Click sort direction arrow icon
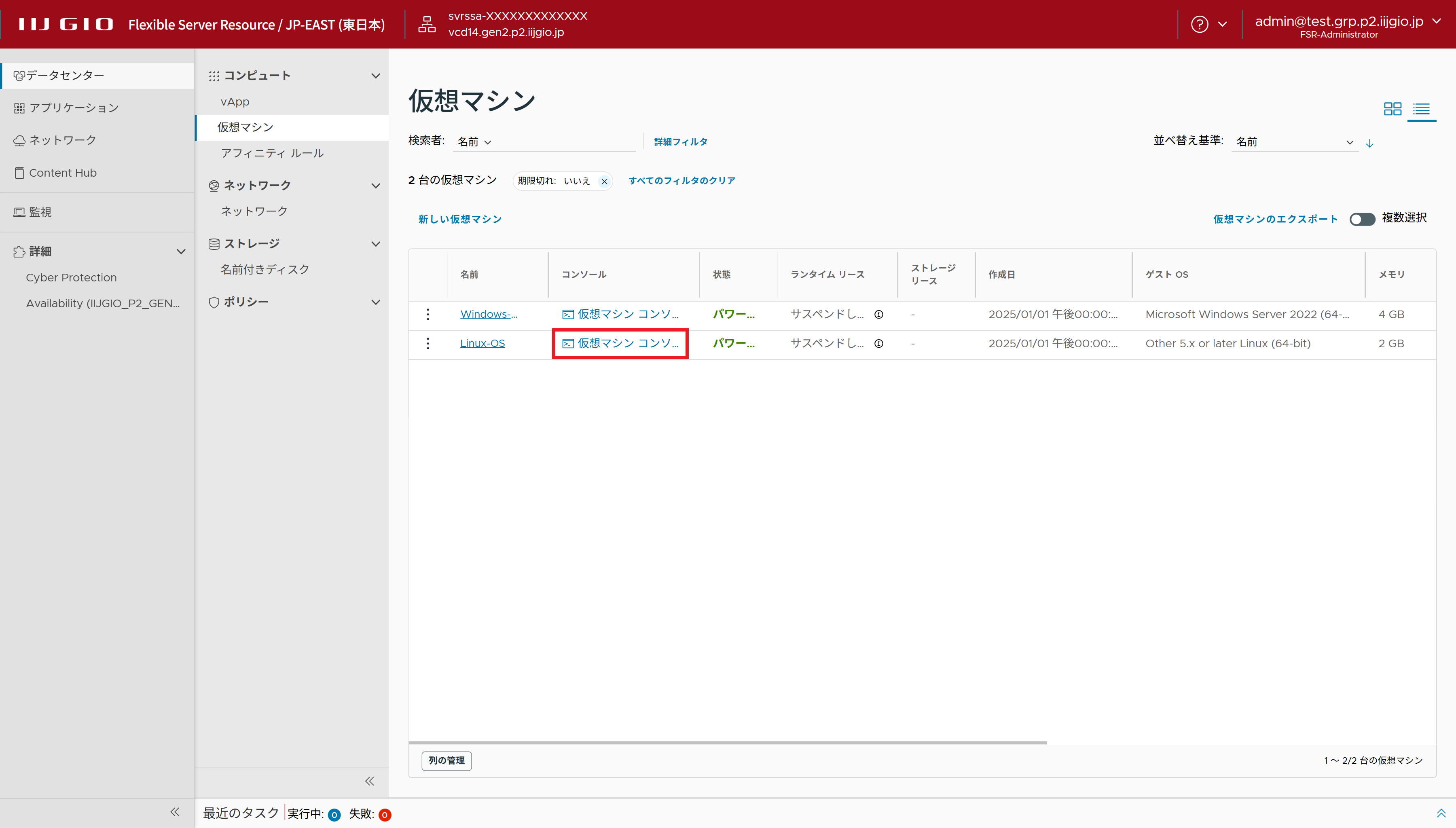The height and width of the screenshot is (828, 1456). tap(1369, 143)
